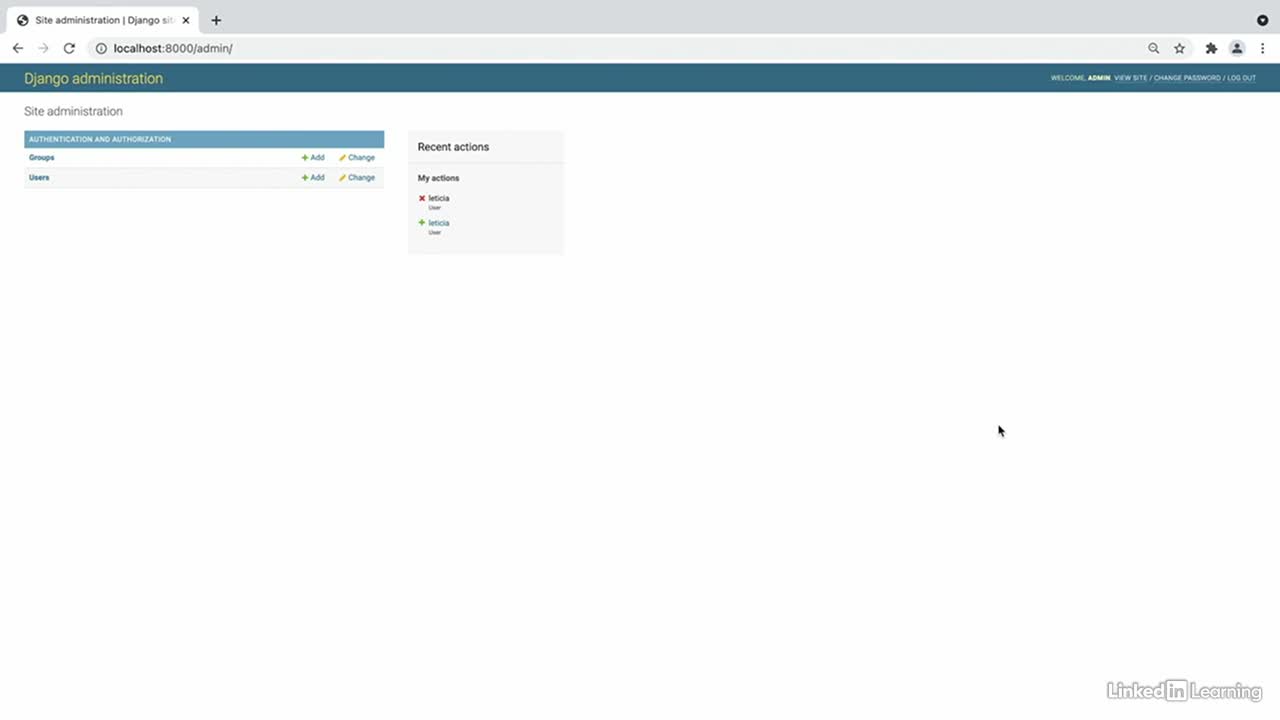
Task: Open the Change Password link
Action: coord(1187,78)
